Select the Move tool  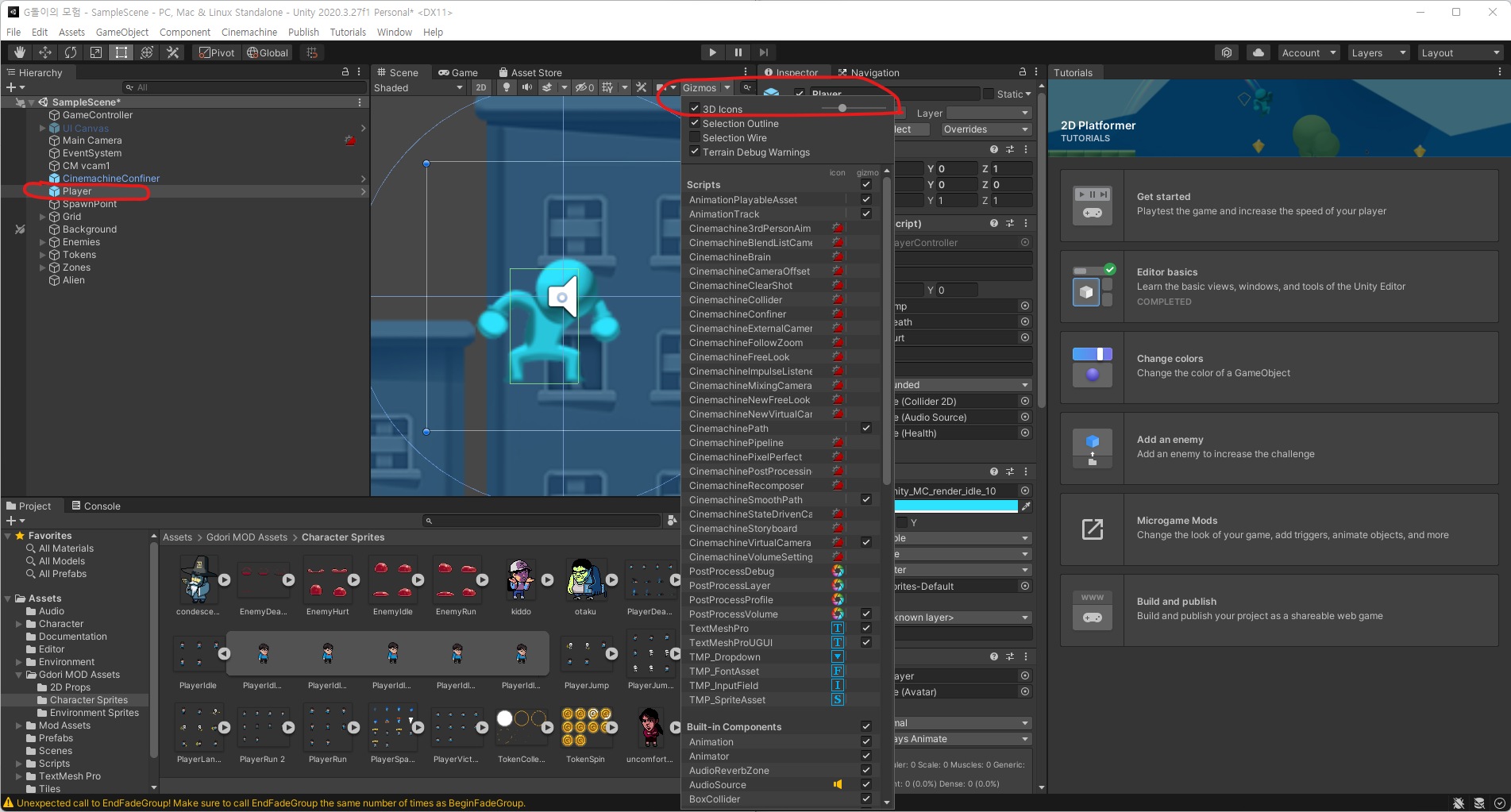coord(45,52)
